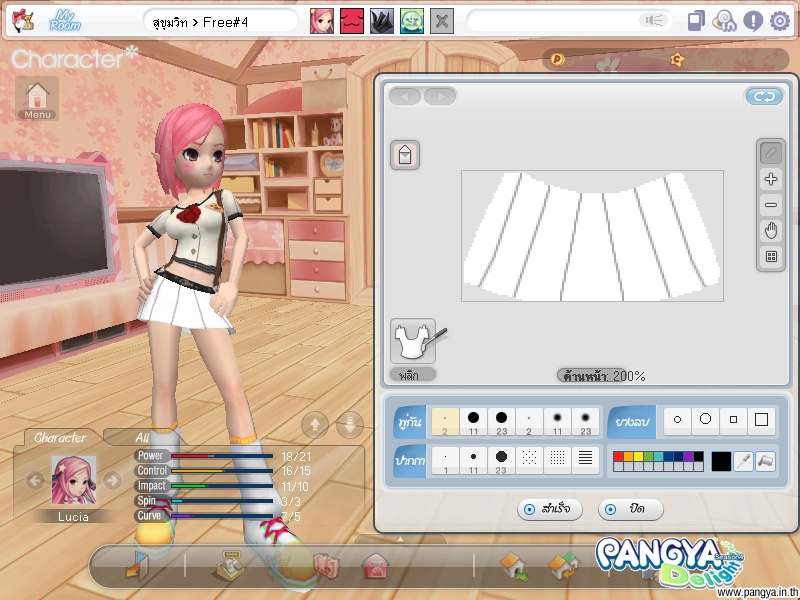Image resolution: width=800 pixels, height=600 pixels.
Task: Open the clothing part selector icon
Action: (x=405, y=155)
